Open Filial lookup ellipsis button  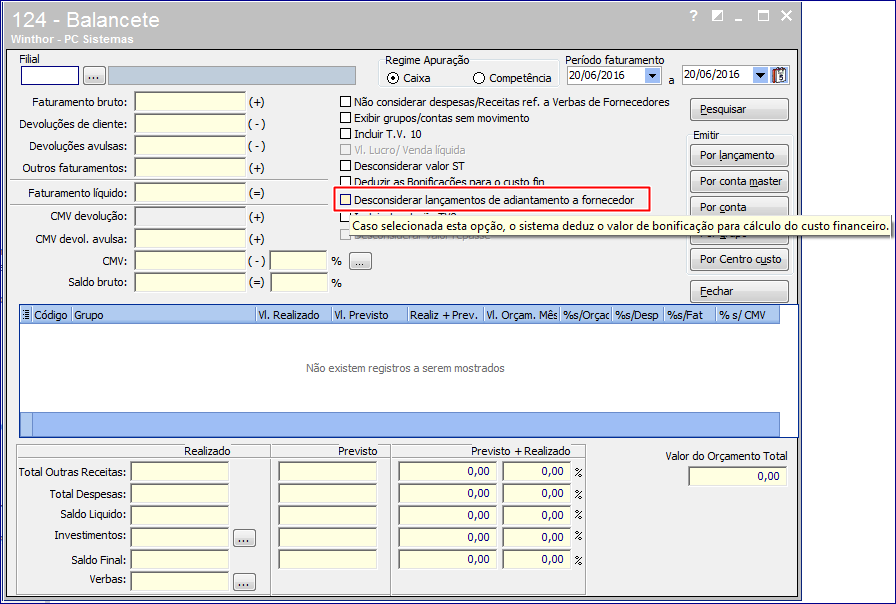coord(94,75)
